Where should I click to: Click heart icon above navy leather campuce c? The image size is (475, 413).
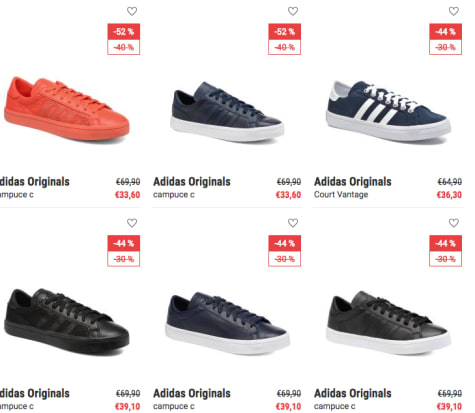click(293, 11)
